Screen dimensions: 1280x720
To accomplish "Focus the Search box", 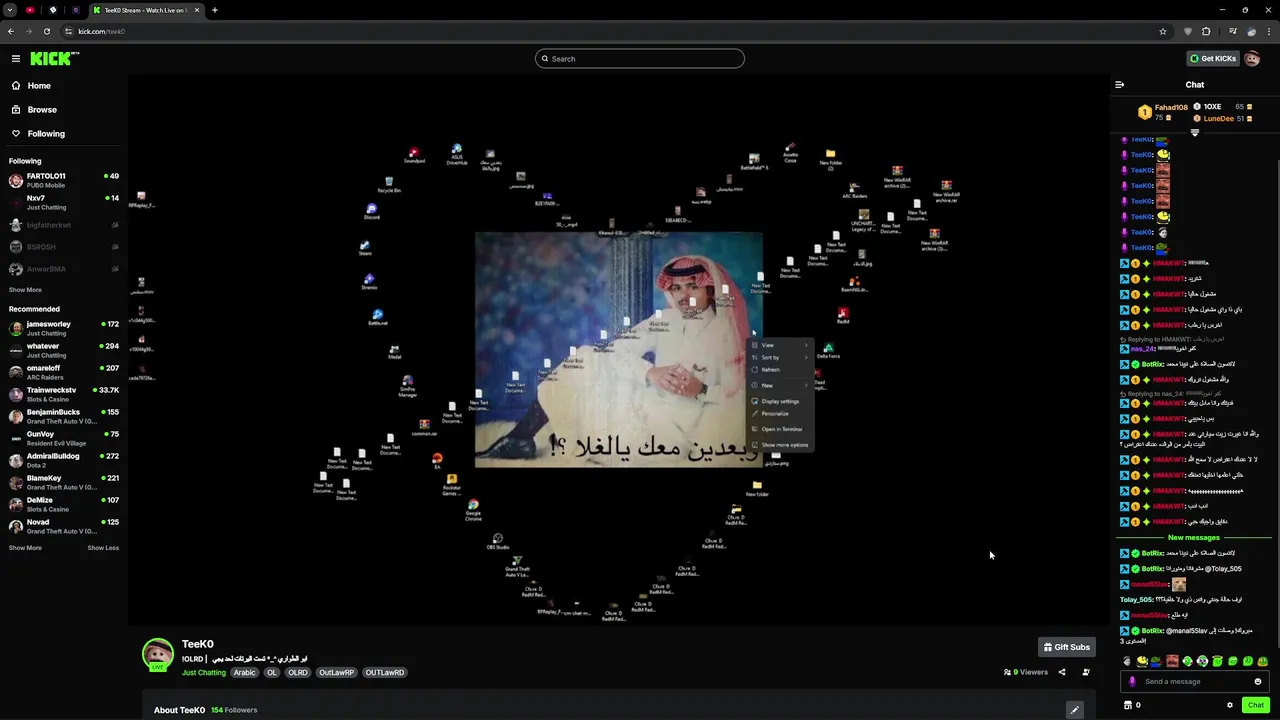I will (640, 59).
